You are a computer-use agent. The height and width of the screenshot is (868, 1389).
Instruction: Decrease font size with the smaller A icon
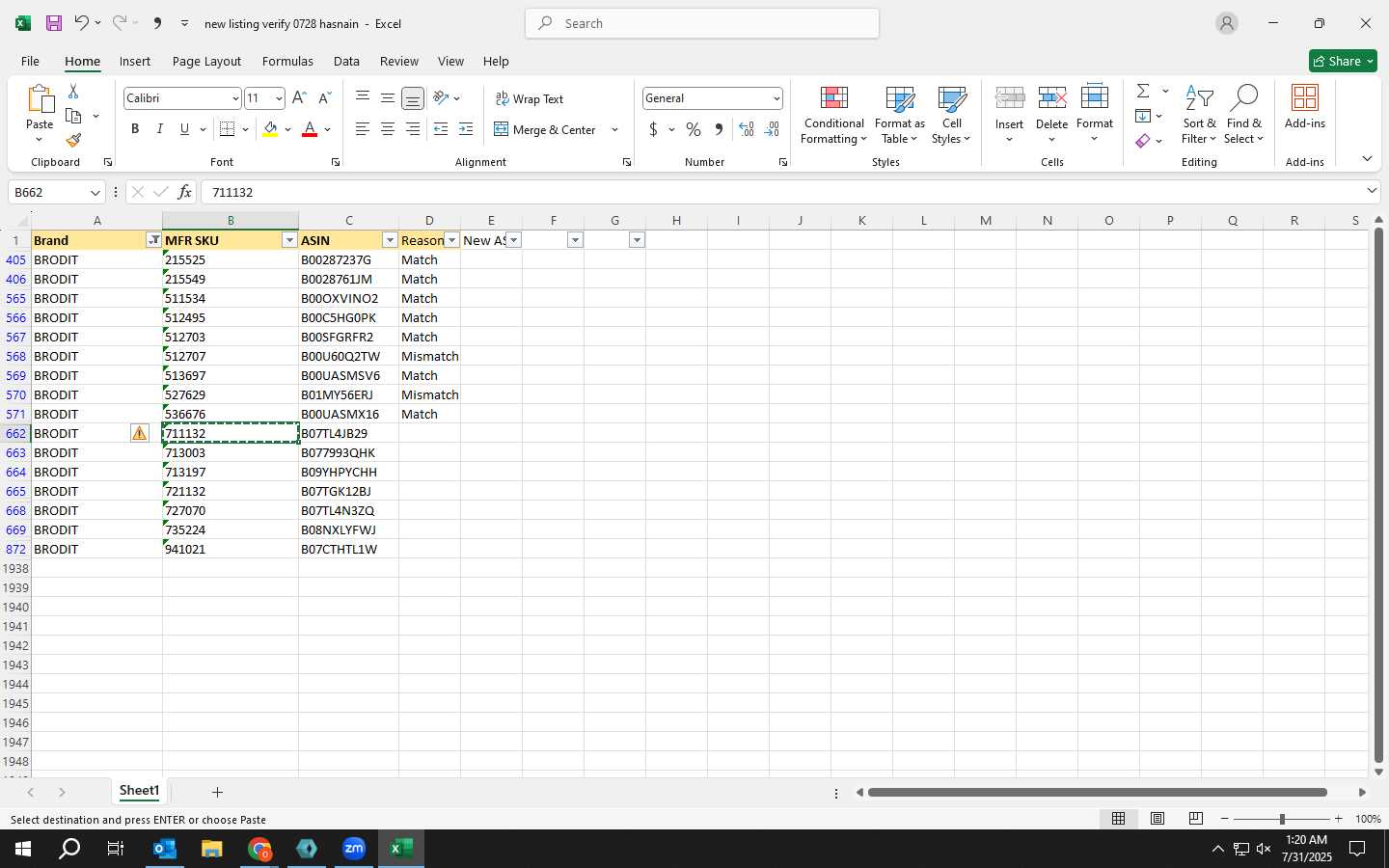(324, 98)
